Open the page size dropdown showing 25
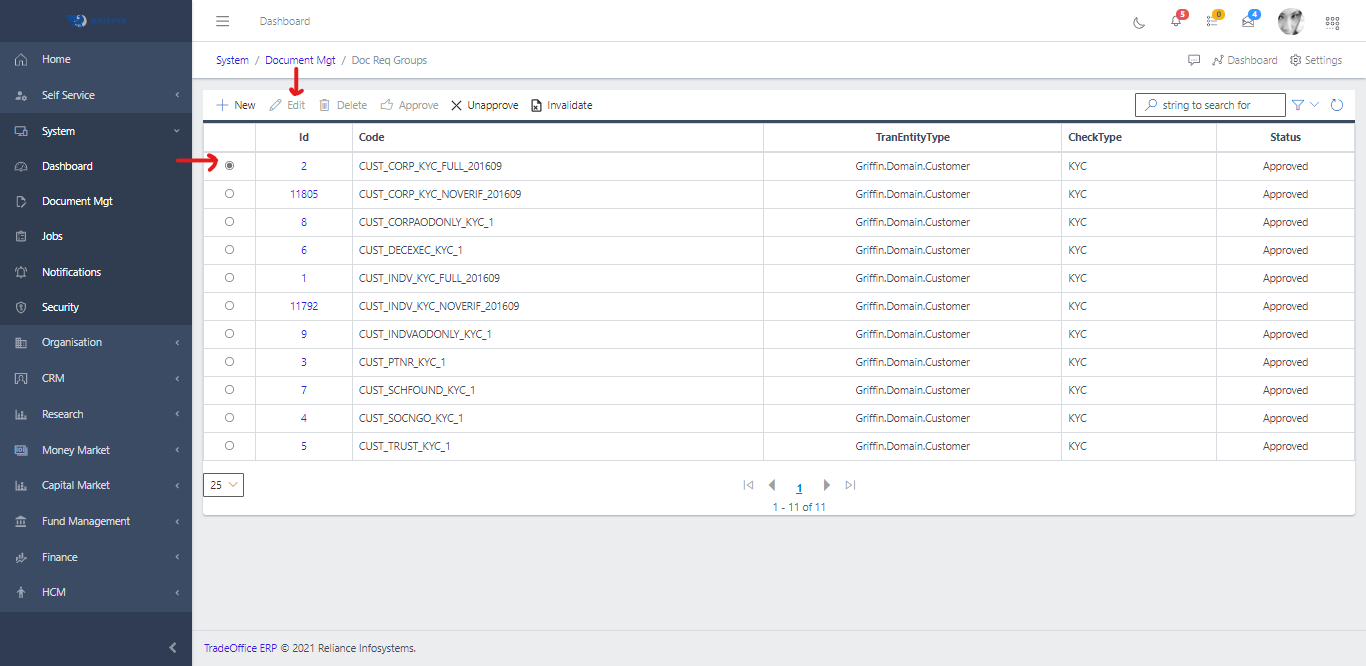Screen dimensions: 1366x666 pos(223,484)
